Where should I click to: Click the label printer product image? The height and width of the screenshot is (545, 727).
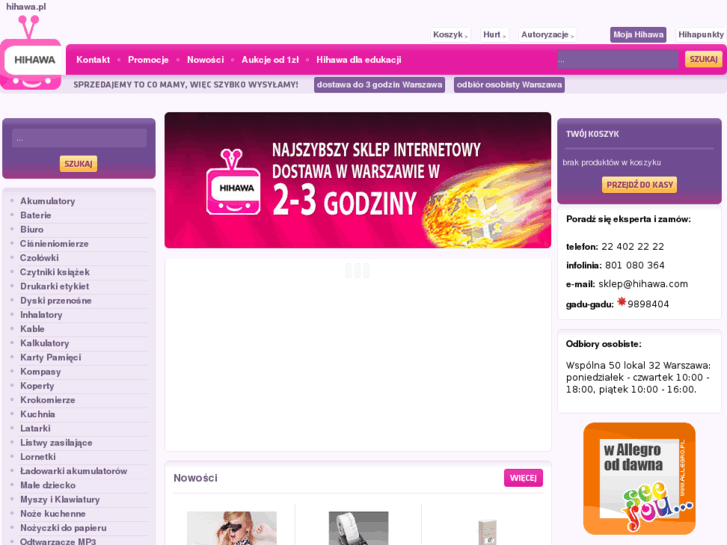click(358, 528)
